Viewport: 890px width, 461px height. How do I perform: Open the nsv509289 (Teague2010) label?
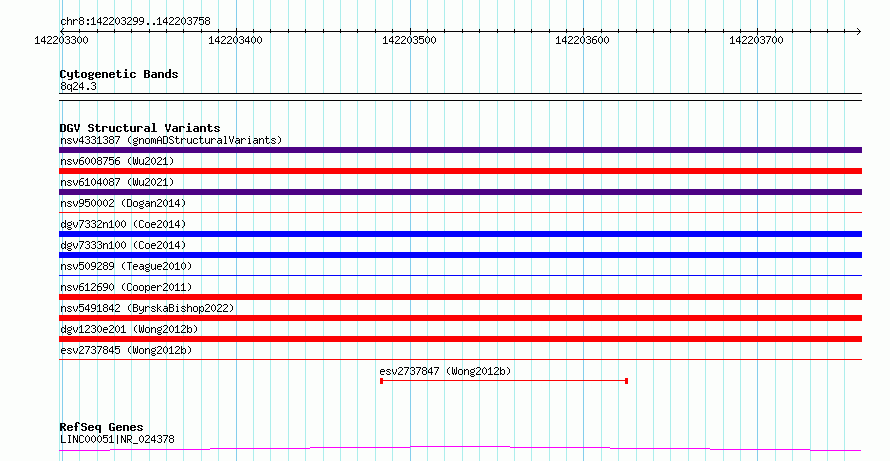pyautogui.click(x=126, y=266)
